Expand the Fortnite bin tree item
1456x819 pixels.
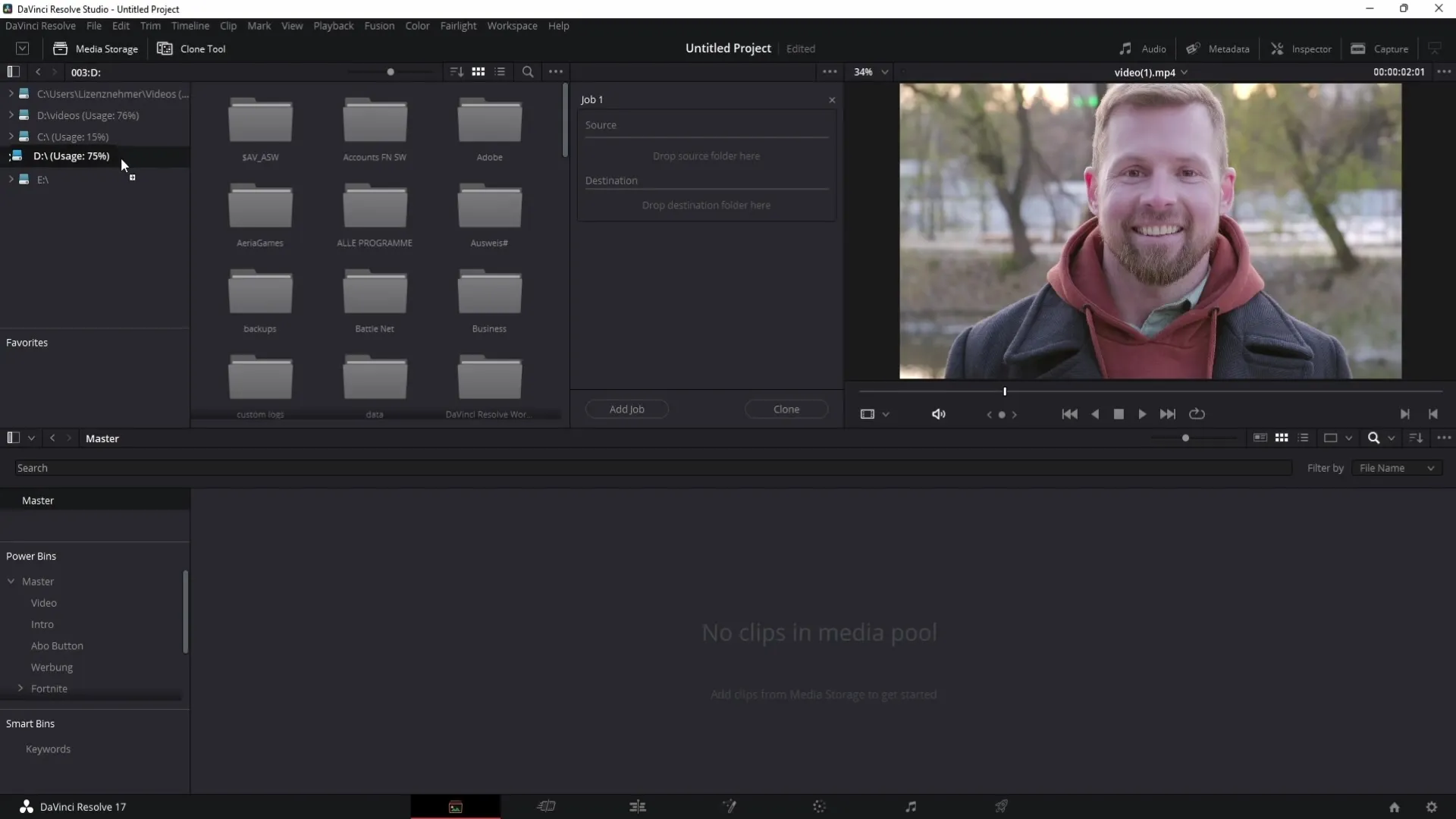21,688
